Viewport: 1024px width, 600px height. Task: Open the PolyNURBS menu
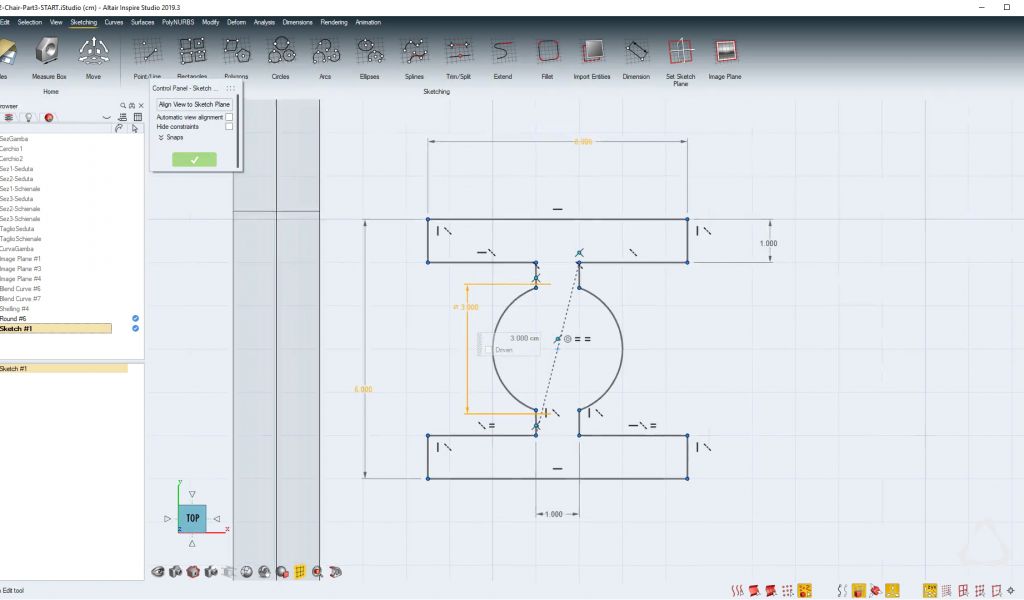click(179, 21)
